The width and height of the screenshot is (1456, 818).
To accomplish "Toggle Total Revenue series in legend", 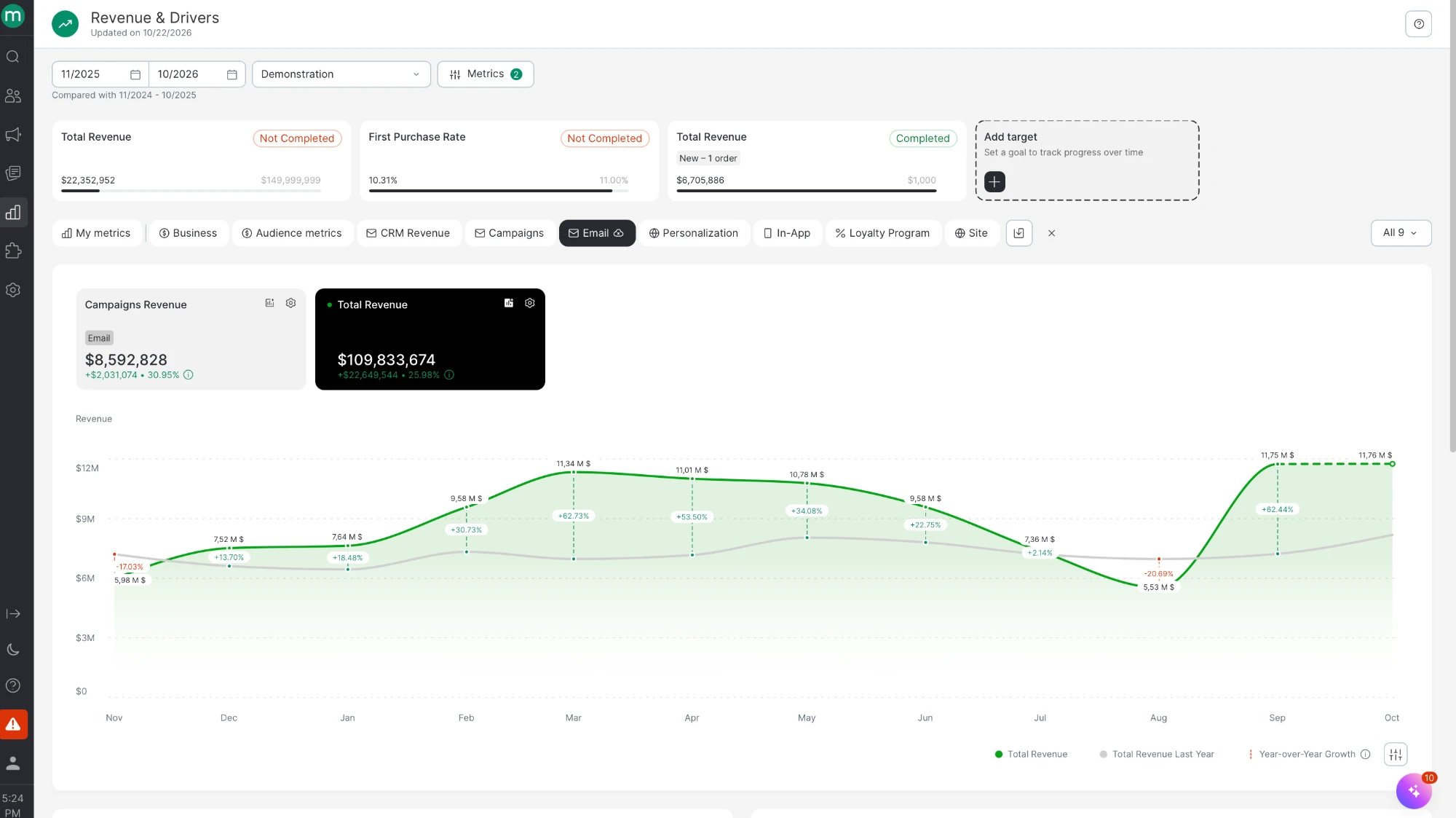I will click(1031, 755).
